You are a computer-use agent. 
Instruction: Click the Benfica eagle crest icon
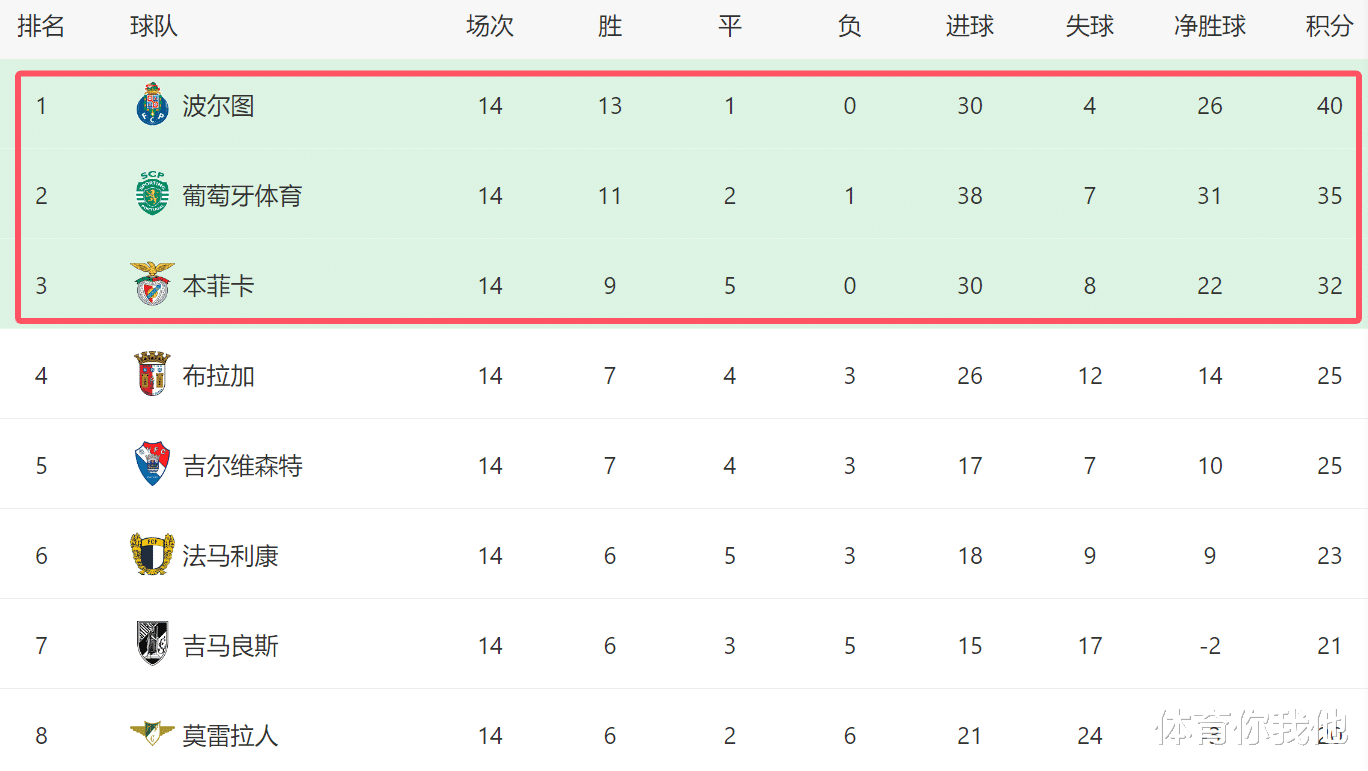pyautogui.click(x=152, y=284)
